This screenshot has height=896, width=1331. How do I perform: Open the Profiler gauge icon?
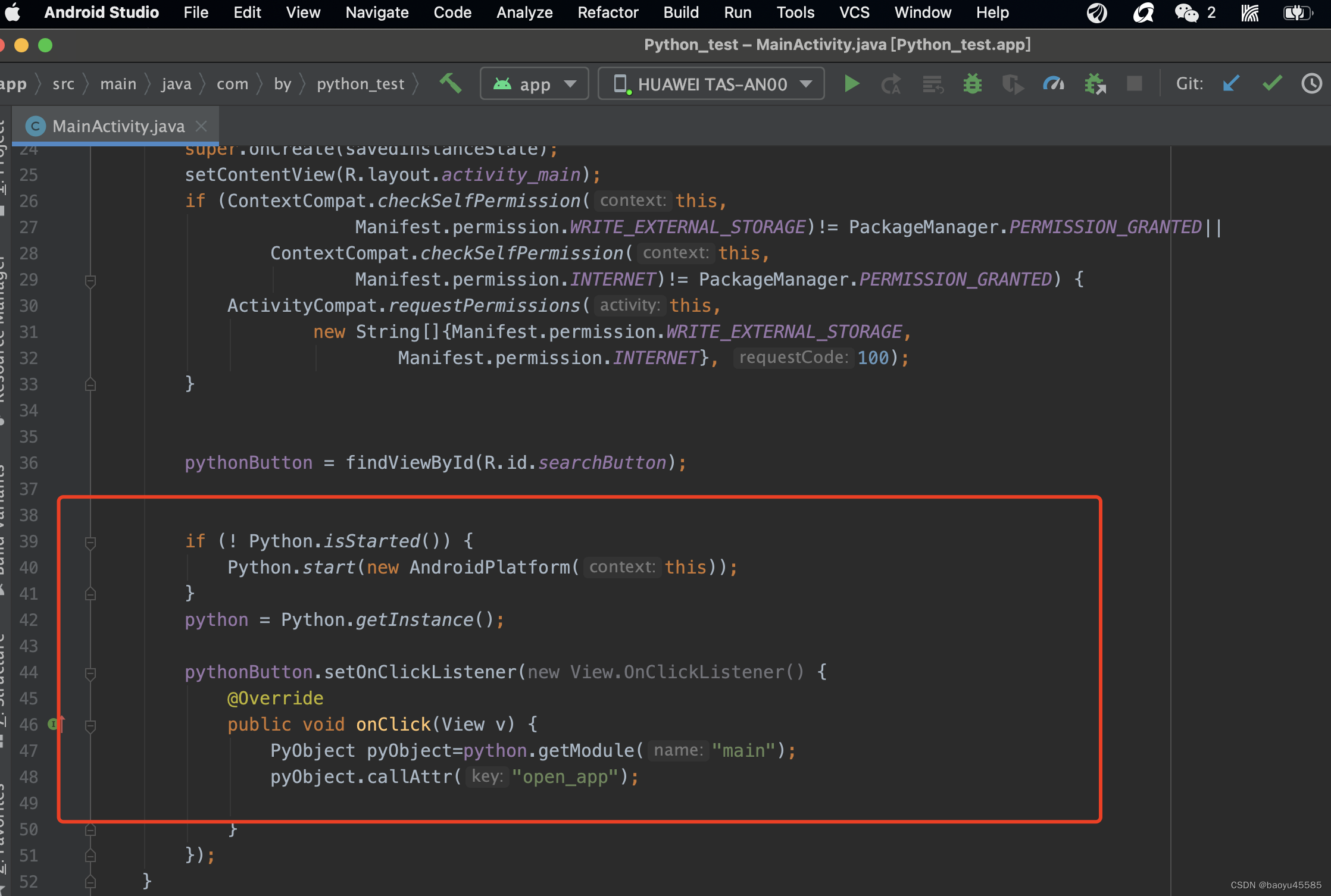[1053, 84]
